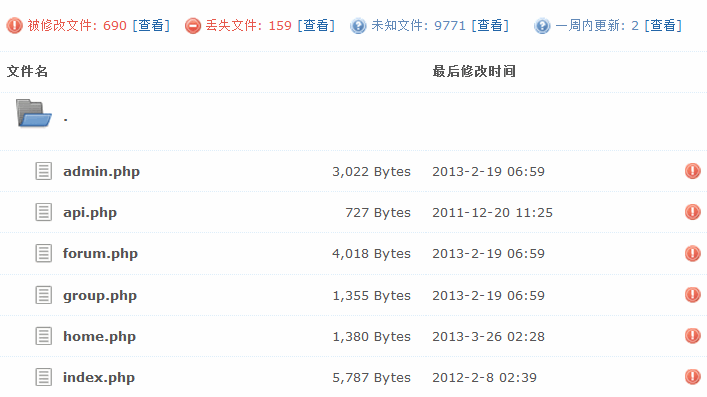Select the index.php file name

click(x=99, y=378)
